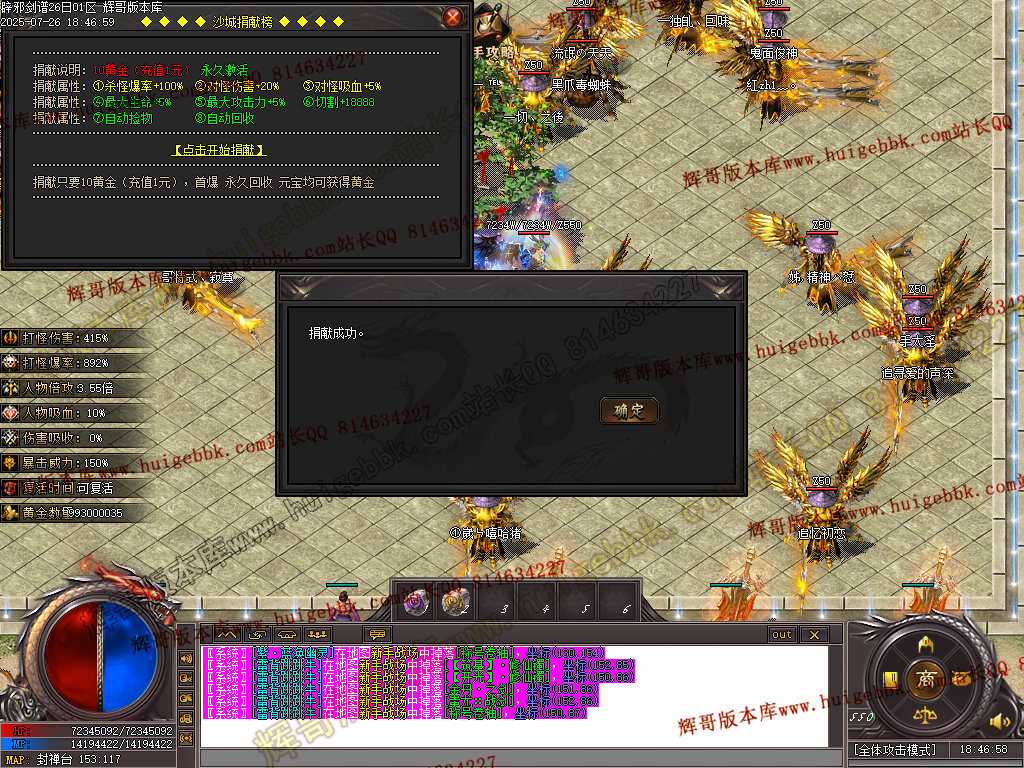
Task: Click the center 商 shop button
Action: tap(925, 679)
